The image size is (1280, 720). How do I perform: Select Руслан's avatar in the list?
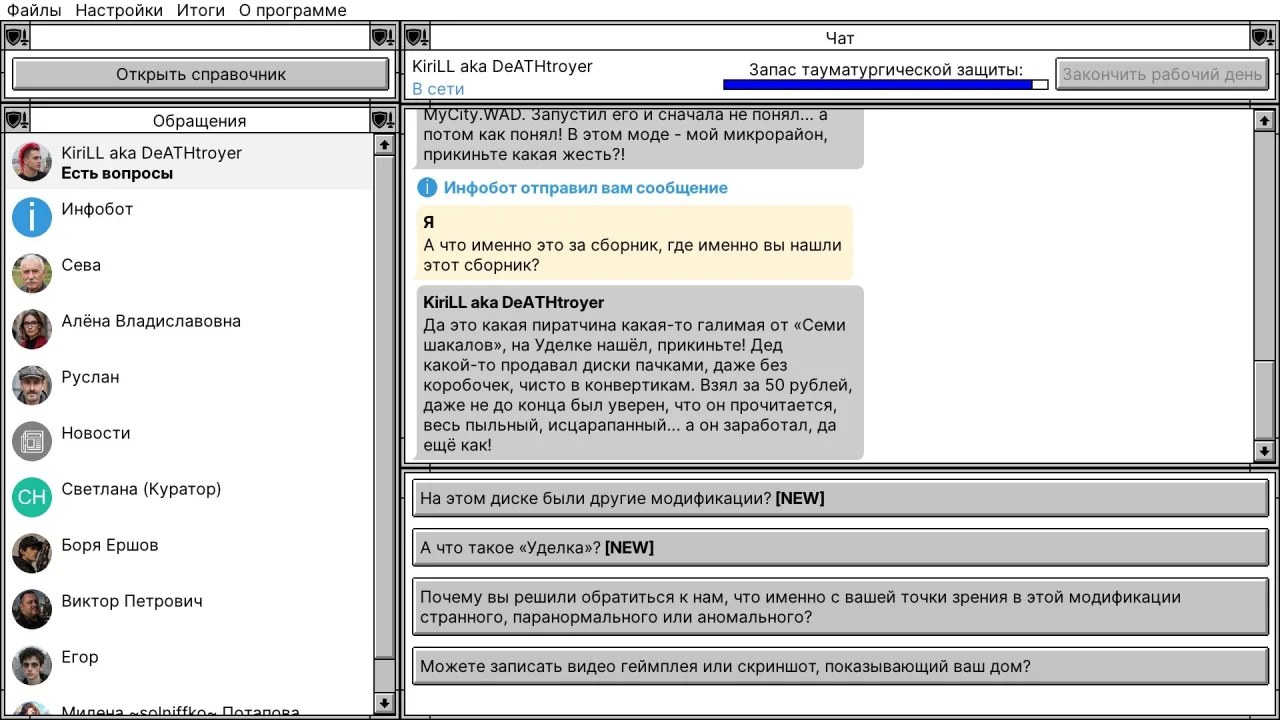pyautogui.click(x=32, y=386)
